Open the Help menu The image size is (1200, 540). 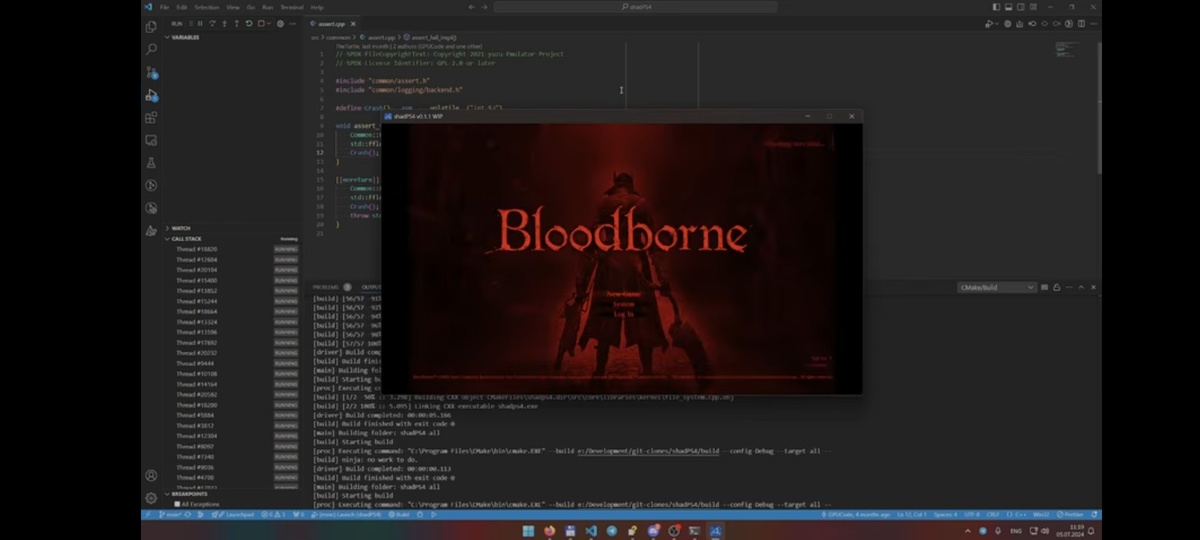point(317,7)
